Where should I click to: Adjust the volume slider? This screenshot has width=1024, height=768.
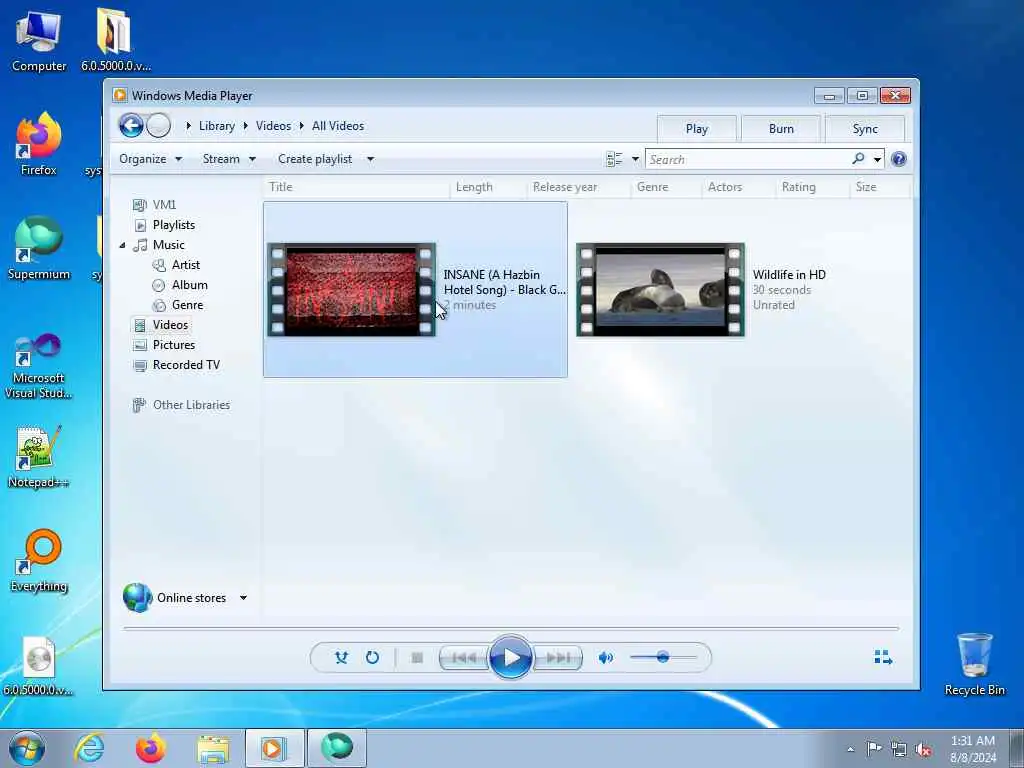coord(663,657)
